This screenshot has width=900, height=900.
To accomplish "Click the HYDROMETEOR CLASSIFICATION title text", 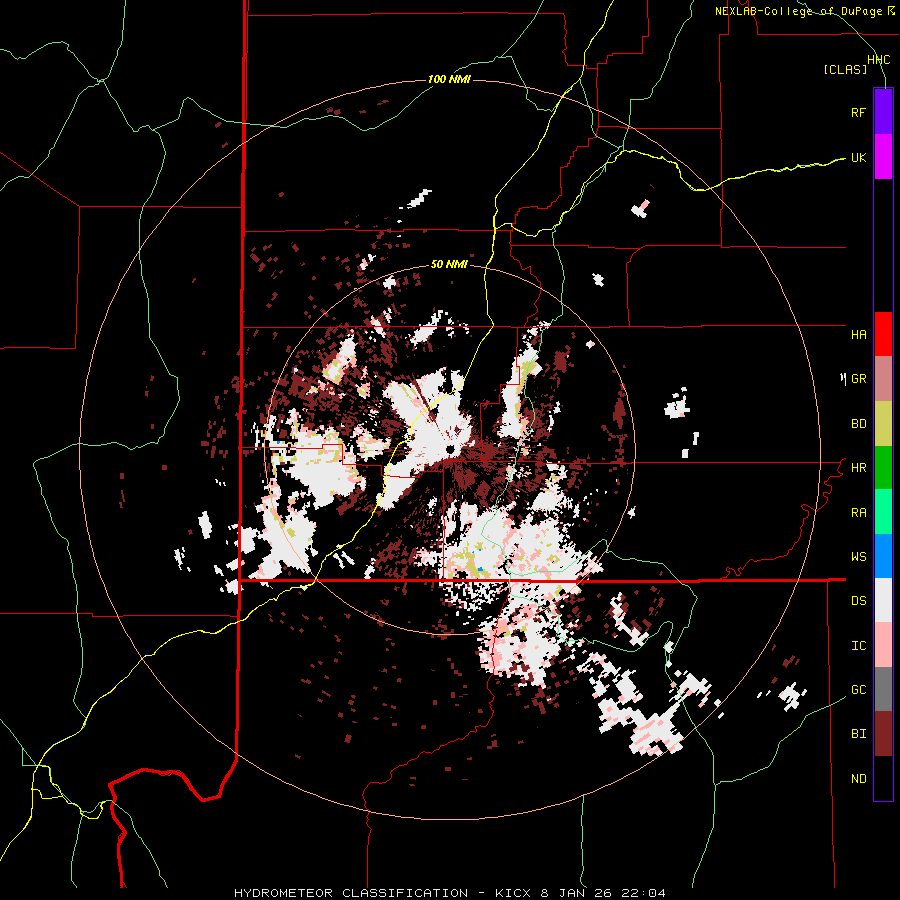I will pyautogui.click(x=351, y=893).
